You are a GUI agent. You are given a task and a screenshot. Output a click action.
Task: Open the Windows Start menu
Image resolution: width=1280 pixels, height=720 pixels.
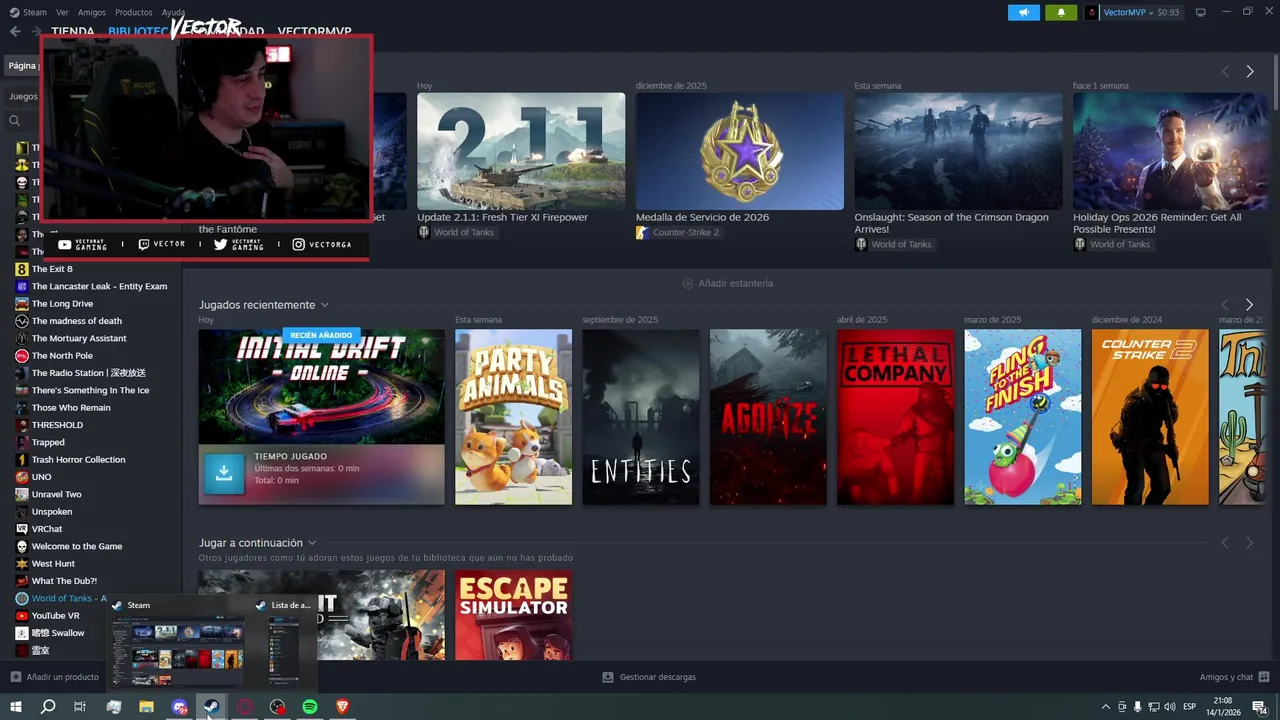pos(15,707)
